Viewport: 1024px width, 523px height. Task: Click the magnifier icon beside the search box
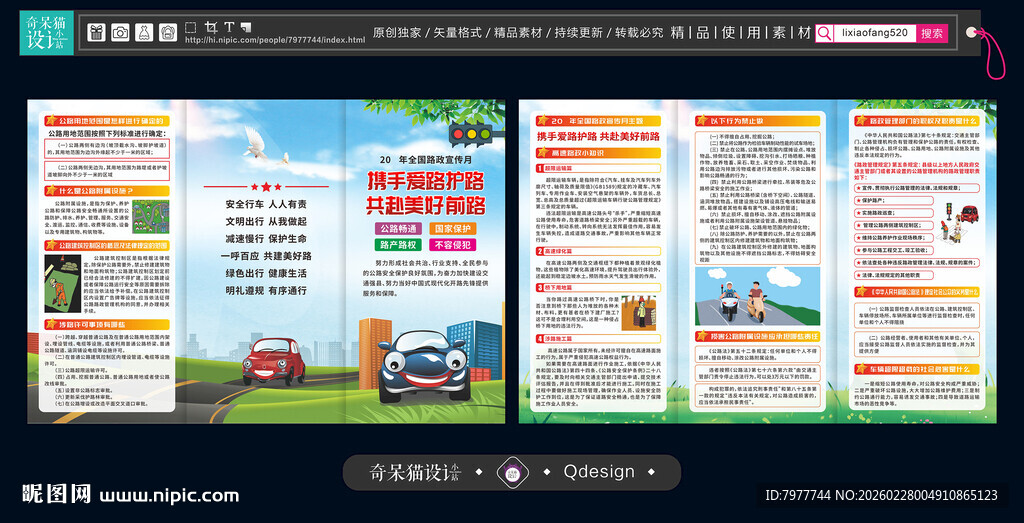[824, 33]
